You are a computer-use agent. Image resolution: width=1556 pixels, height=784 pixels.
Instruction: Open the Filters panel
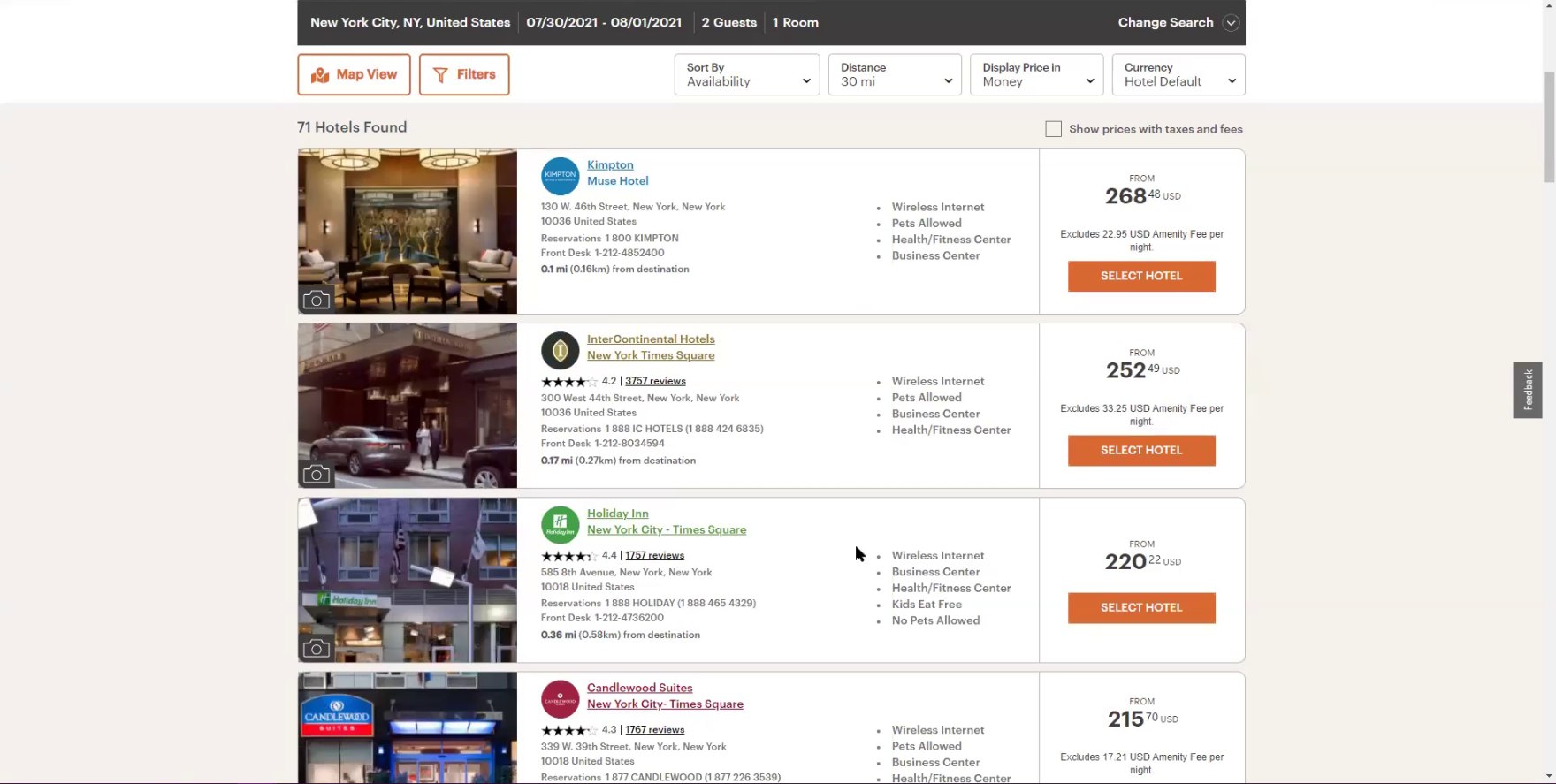[x=464, y=74]
